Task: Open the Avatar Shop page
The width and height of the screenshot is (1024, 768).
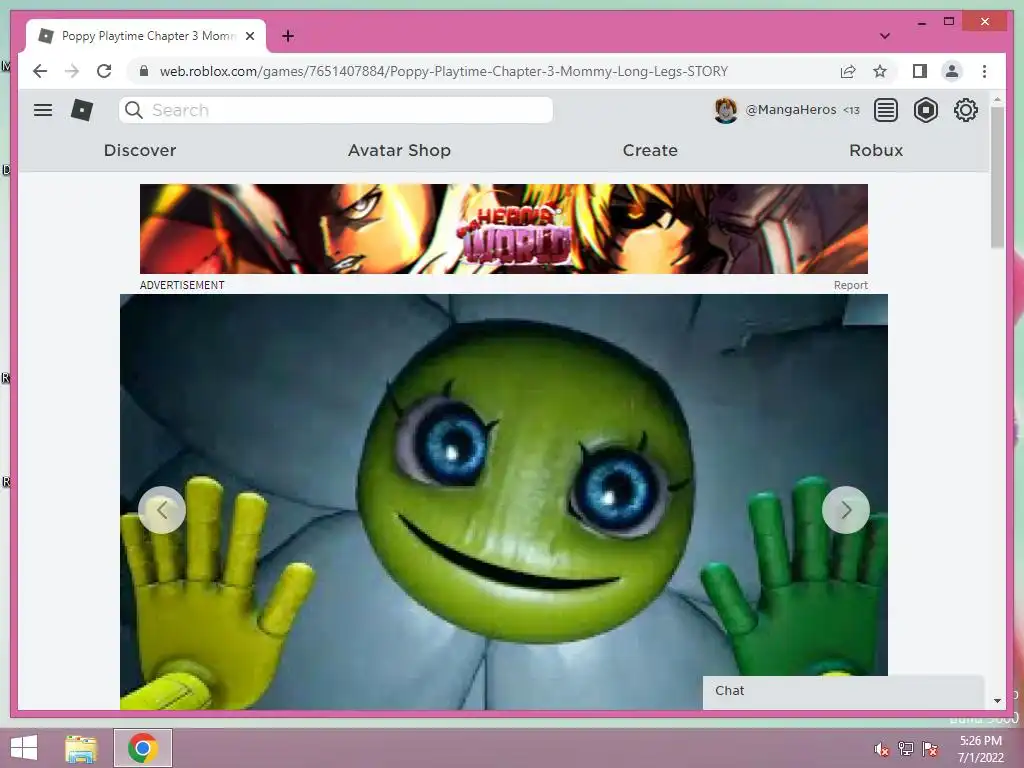Action: pyautogui.click(x=400, y=150)
